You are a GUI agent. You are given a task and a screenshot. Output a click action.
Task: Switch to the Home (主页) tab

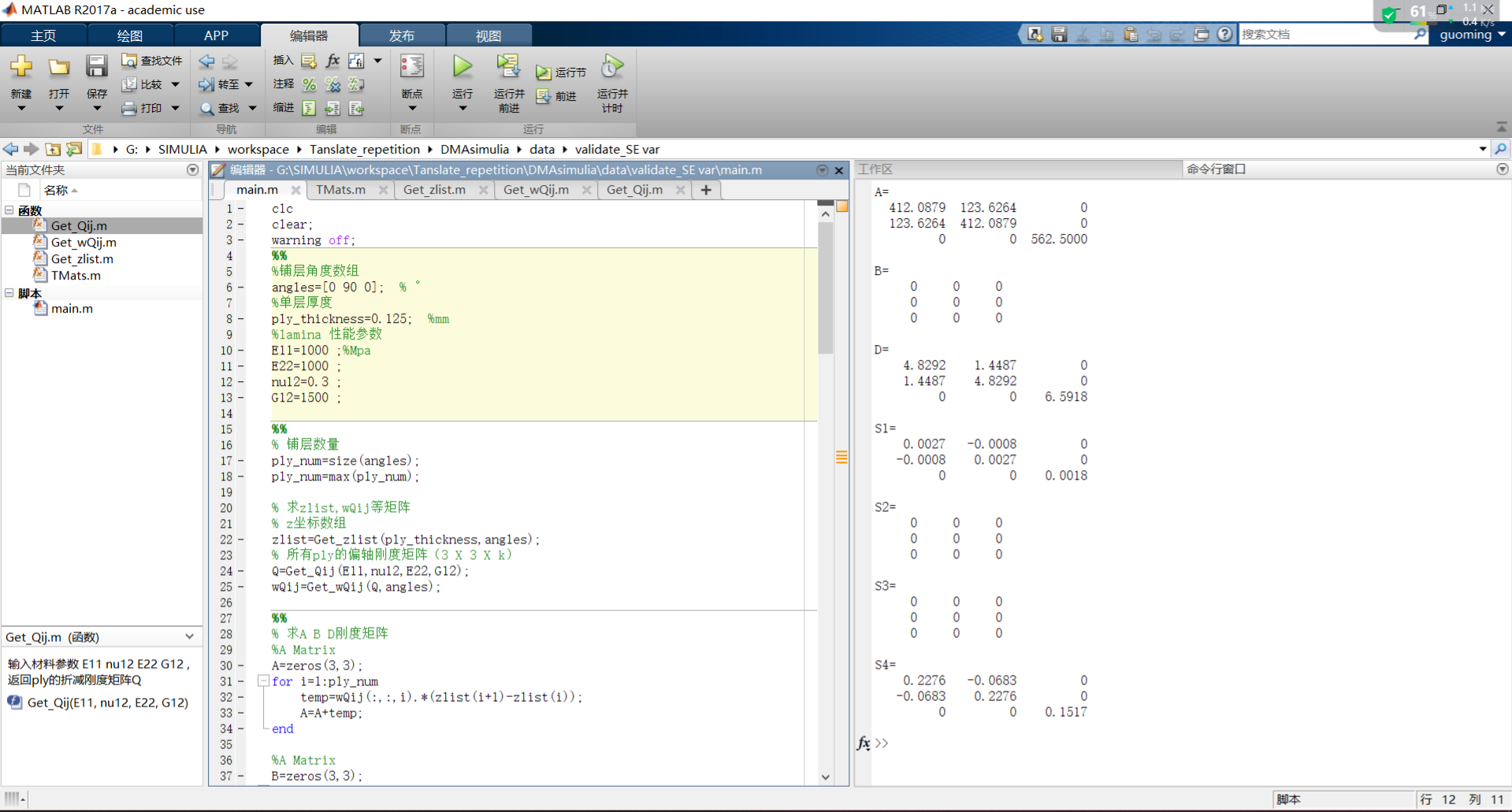43,35
